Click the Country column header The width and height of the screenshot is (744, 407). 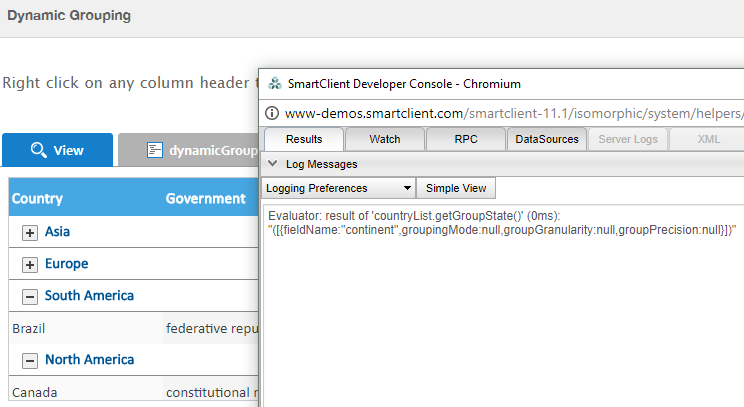(x=86, y=198)
